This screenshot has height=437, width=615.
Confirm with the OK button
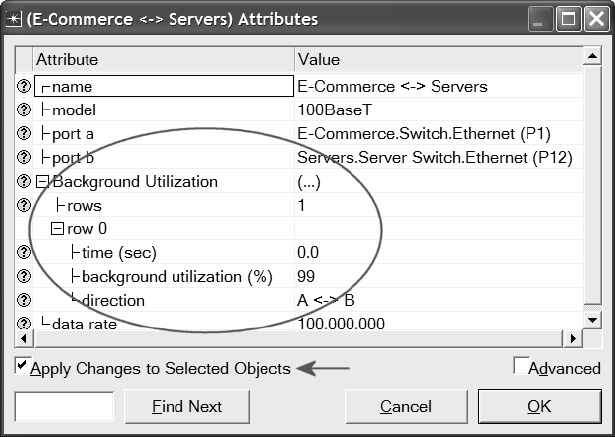[x=539, y=406]
